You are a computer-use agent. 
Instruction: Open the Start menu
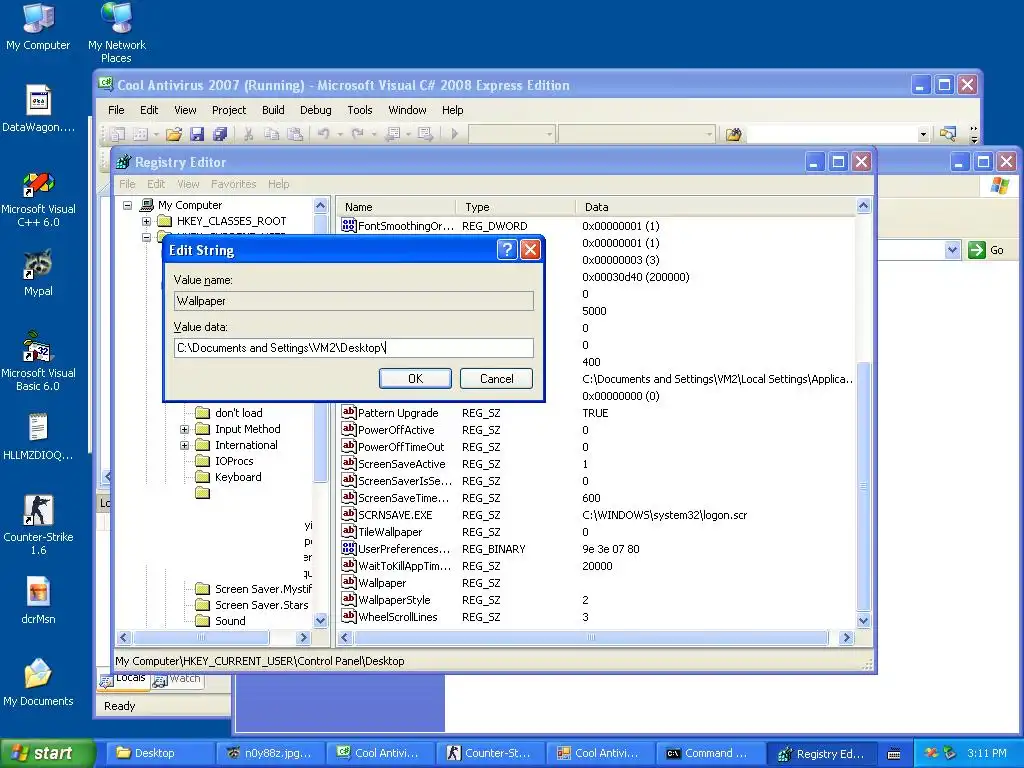point(47,753)
